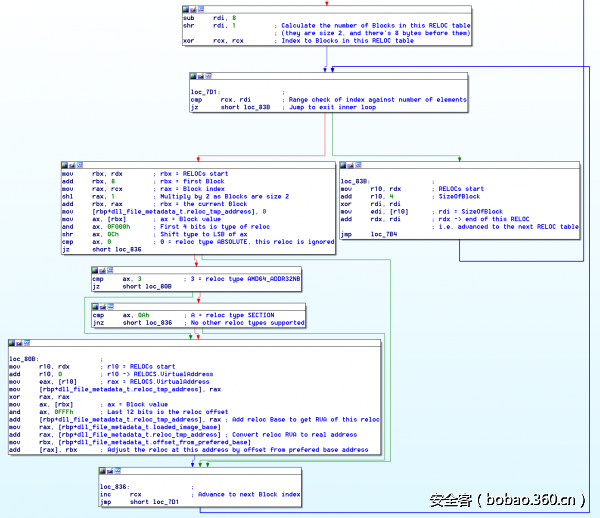
Task: Click the first header icon on the 'cmp ax, 3' node
Action: coord(95,268)
